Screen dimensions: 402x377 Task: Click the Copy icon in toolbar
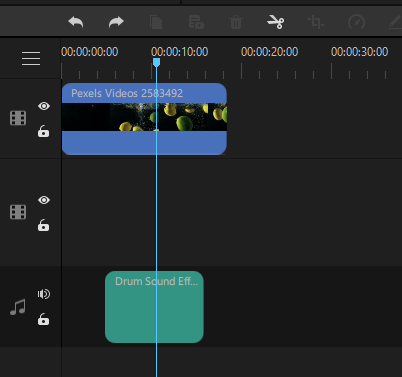tap(156, 22)
